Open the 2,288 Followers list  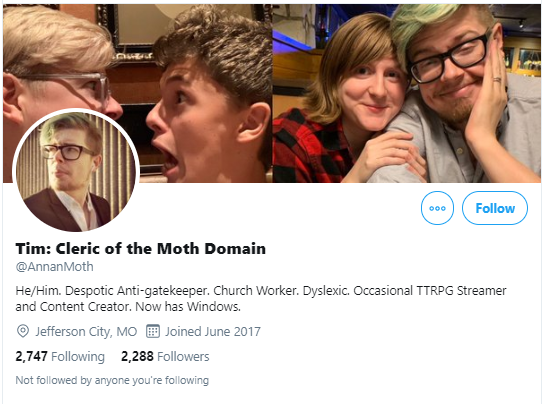click(165, 357)
